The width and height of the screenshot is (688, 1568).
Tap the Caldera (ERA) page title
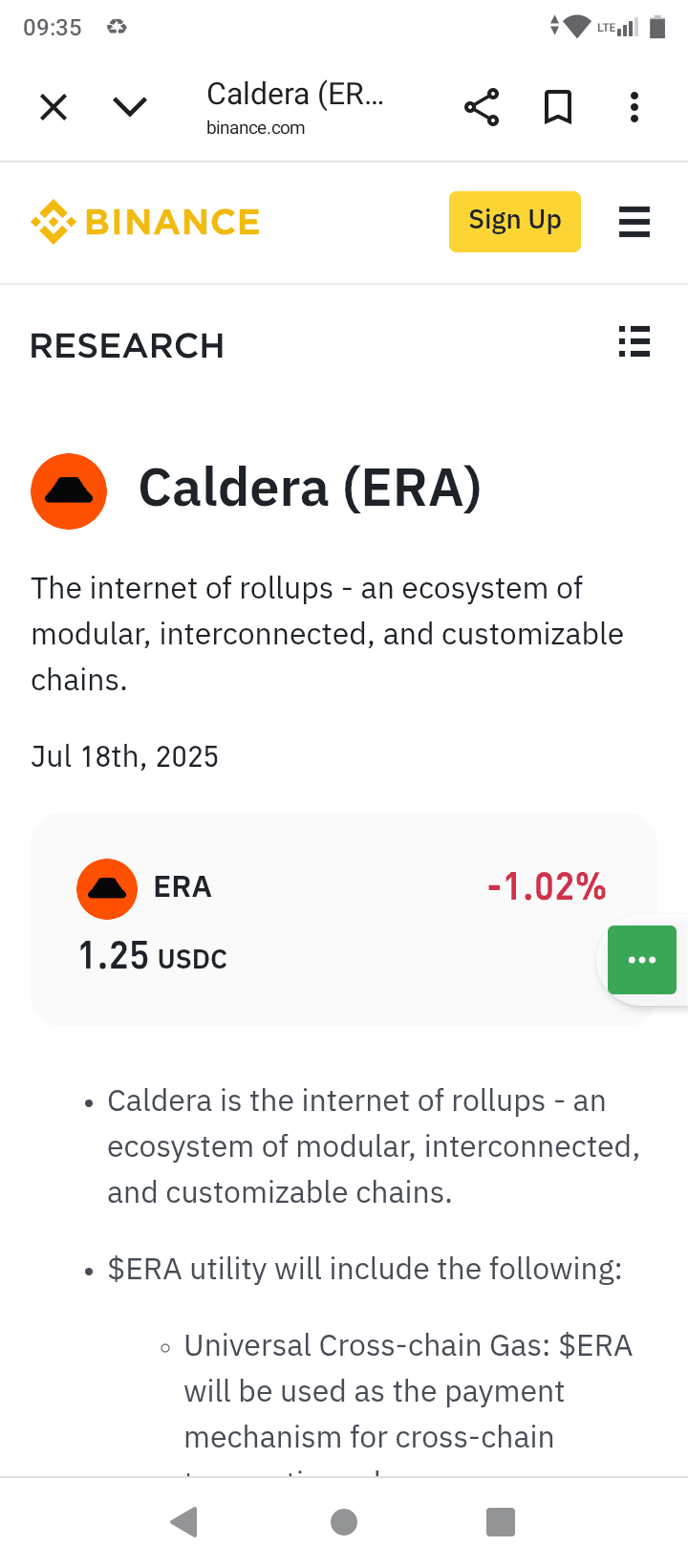pyautogui.click(x=310, y=489)
